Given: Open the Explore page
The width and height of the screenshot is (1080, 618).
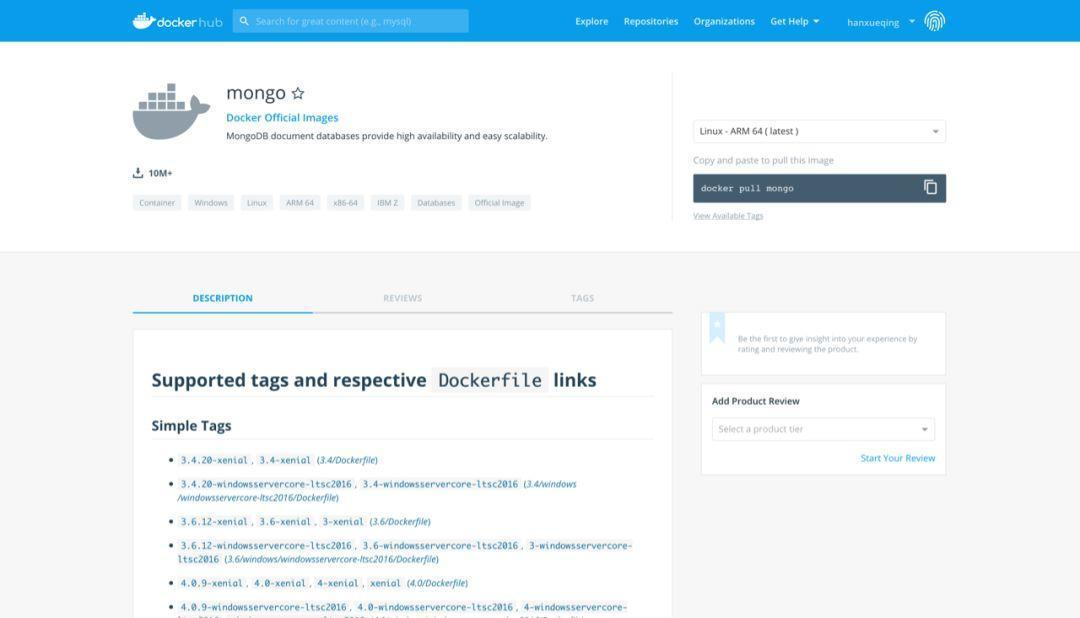Looking at the screenshot, I should pyautogui.click(x=592, y=21).
